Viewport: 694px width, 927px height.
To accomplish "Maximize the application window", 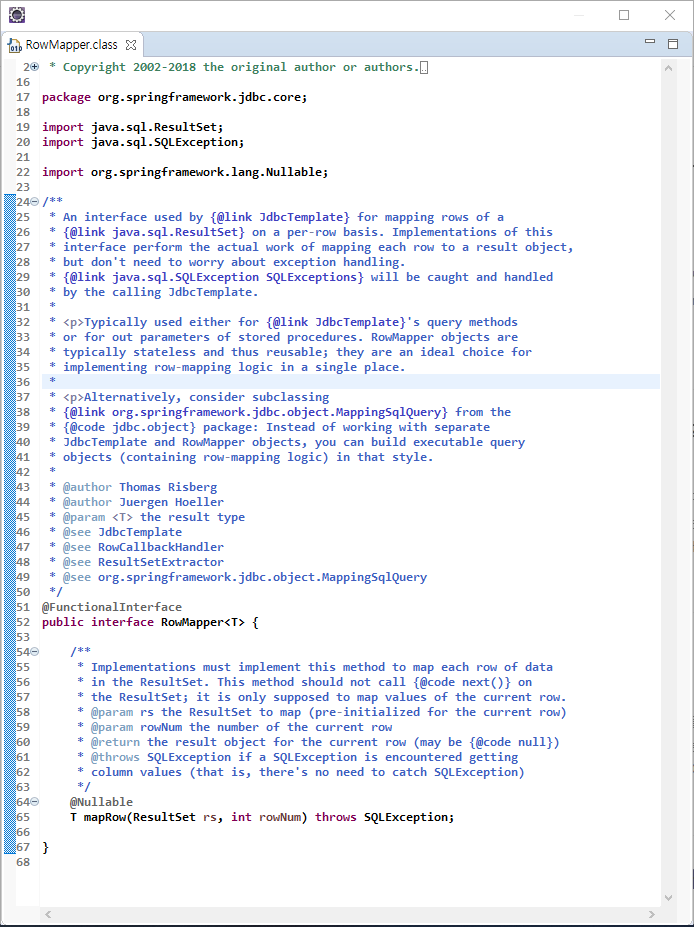I will point(624,15).
